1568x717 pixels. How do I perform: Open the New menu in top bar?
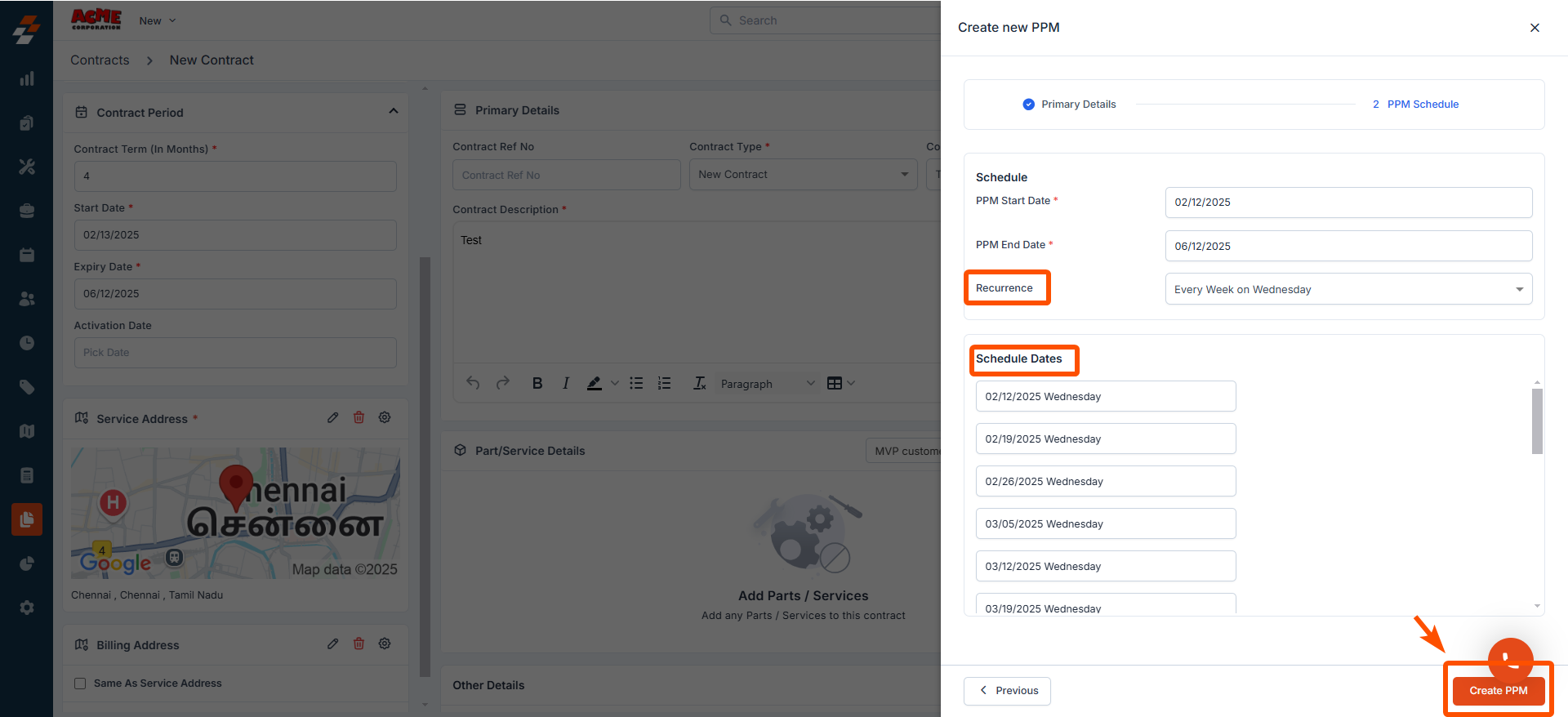tap(157, 20)
